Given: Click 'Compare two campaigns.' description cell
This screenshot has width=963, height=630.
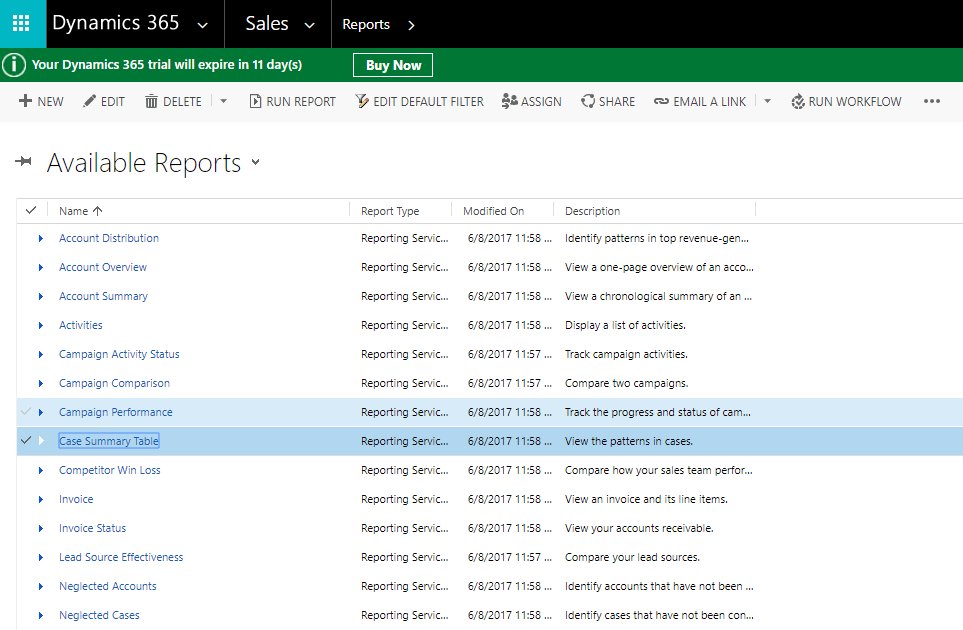Looking at the screenshot, I should 626,383.
